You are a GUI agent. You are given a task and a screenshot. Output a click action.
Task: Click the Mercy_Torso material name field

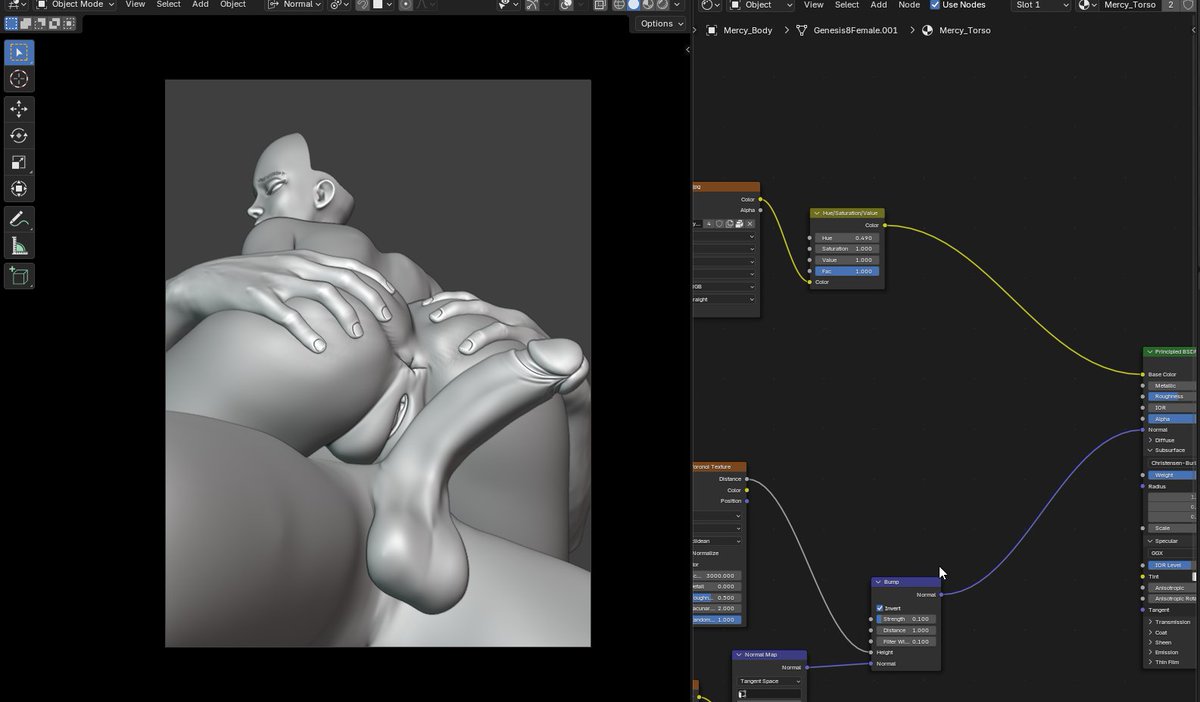1129,5
